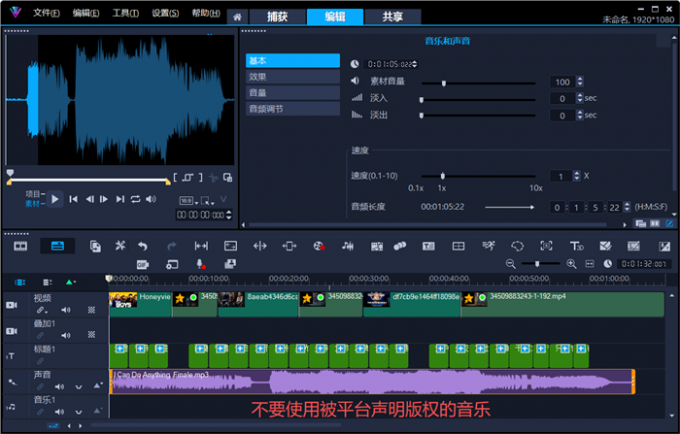The image size is (680, 434).
Task: Open the show all visible tracks toggle
Action: click(x=20, y=282)
